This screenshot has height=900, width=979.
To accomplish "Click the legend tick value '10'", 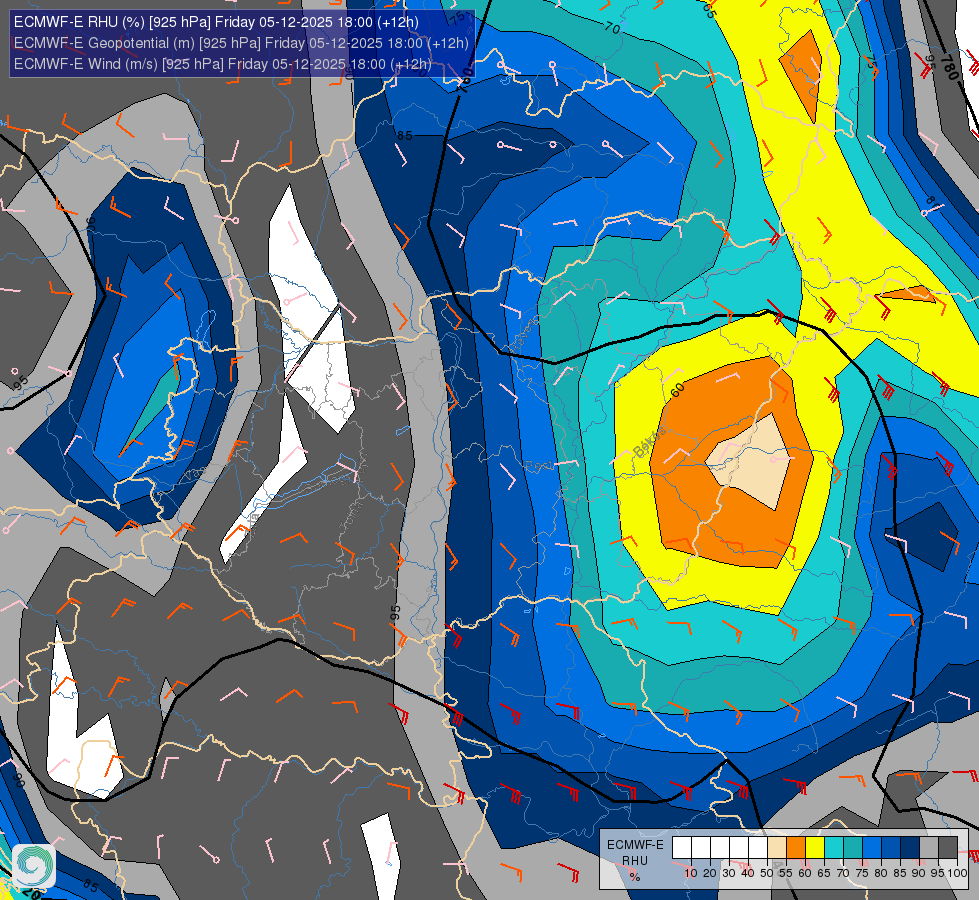I will (691, 873).
